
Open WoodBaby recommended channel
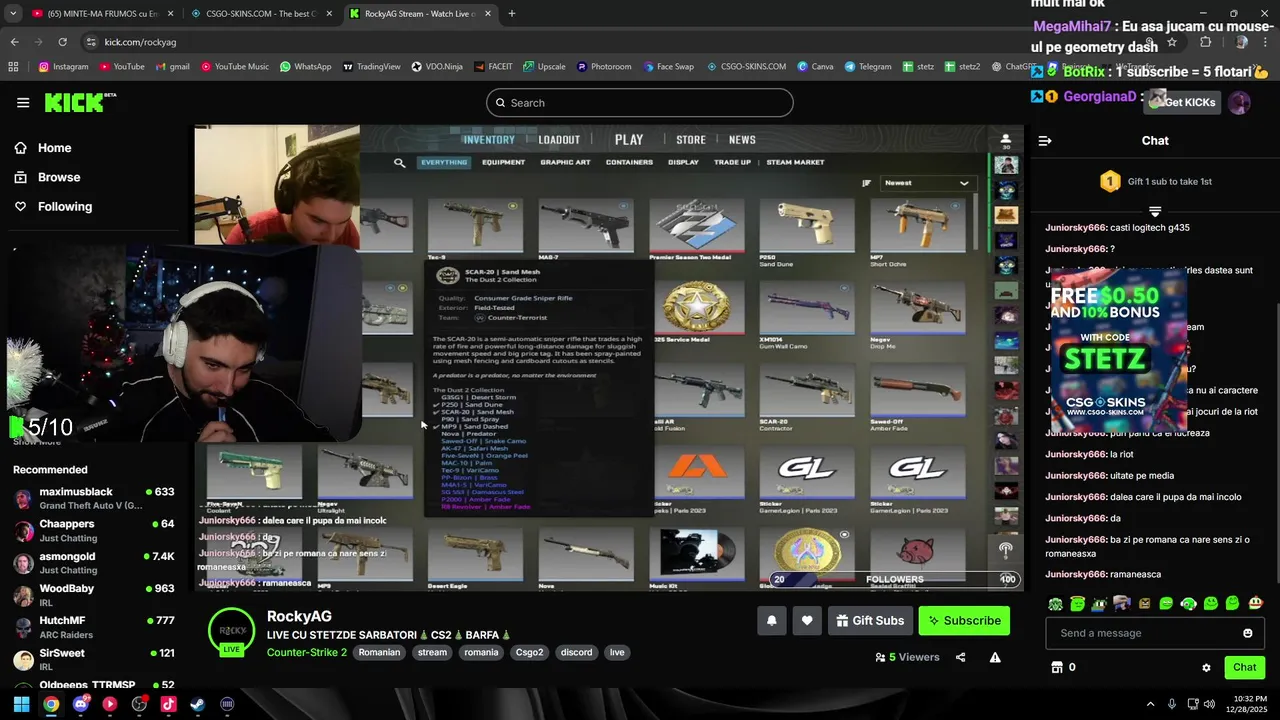[94, 594]
